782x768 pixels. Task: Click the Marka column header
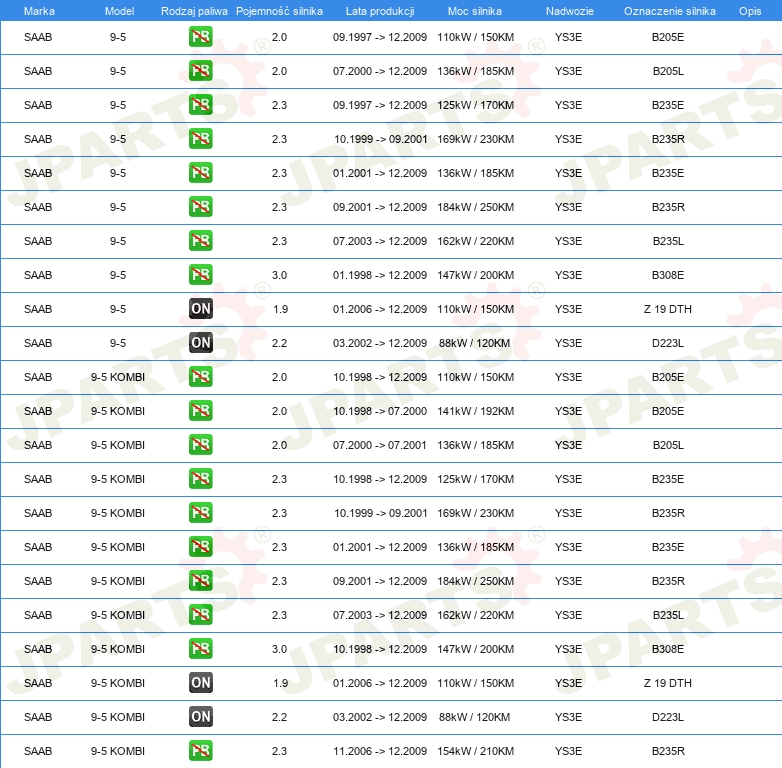click(x=39, y=11)
